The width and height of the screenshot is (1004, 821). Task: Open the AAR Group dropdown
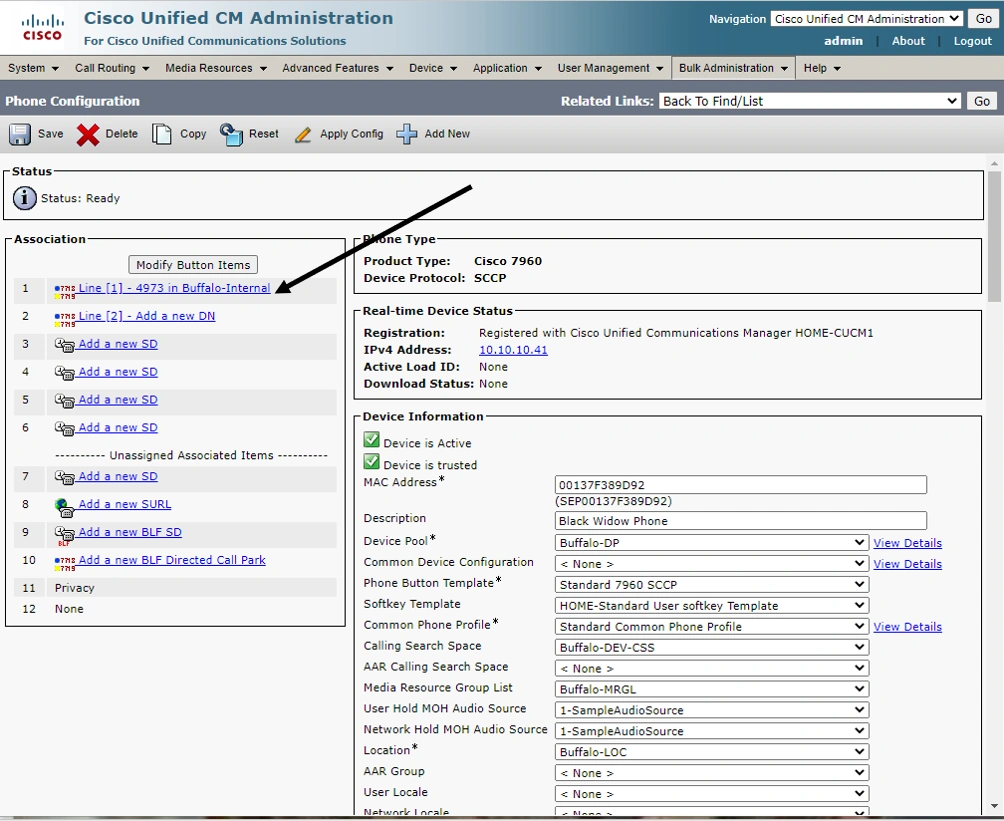click(711, 772)
